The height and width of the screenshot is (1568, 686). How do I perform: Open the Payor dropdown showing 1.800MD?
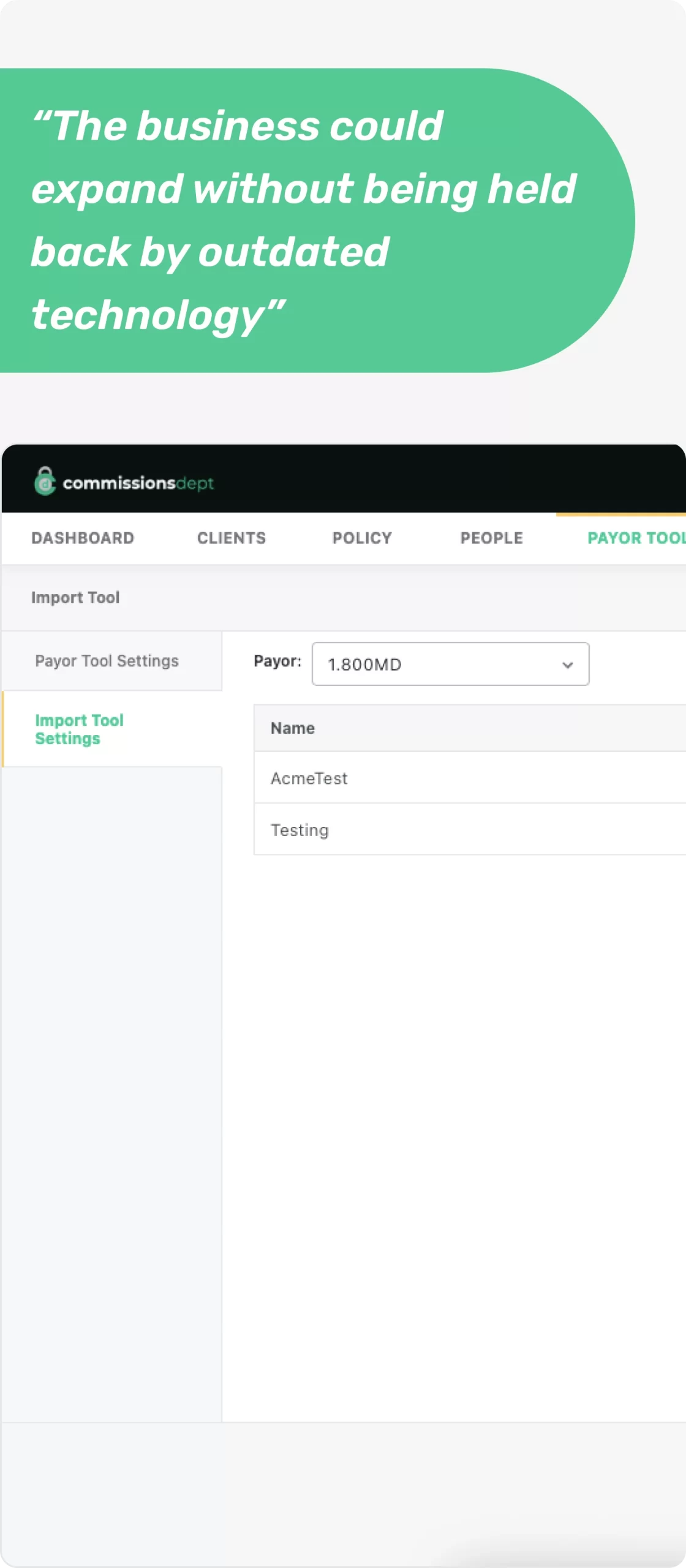click(441, 664)
